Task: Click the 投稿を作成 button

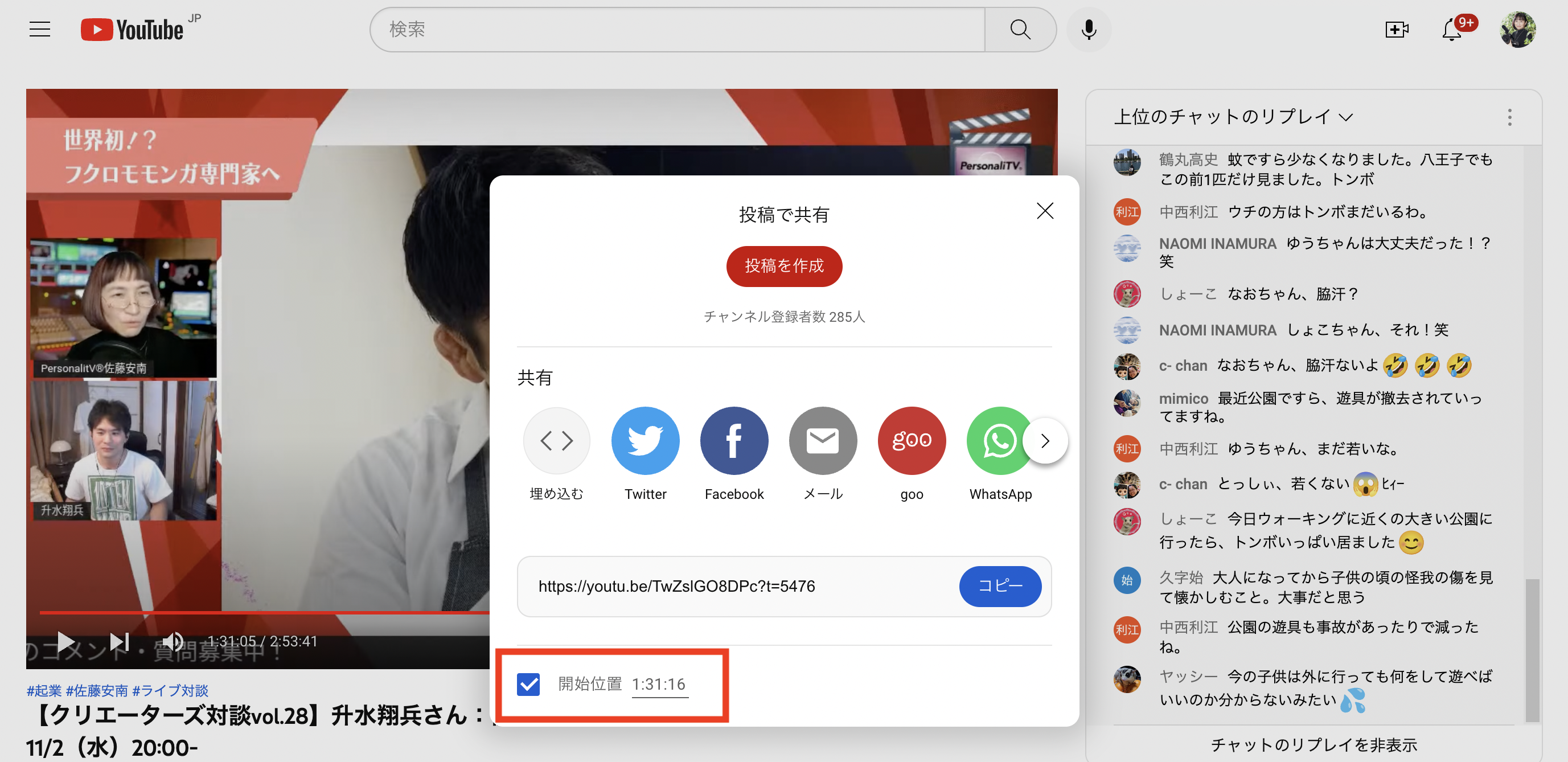Action: 783,266
